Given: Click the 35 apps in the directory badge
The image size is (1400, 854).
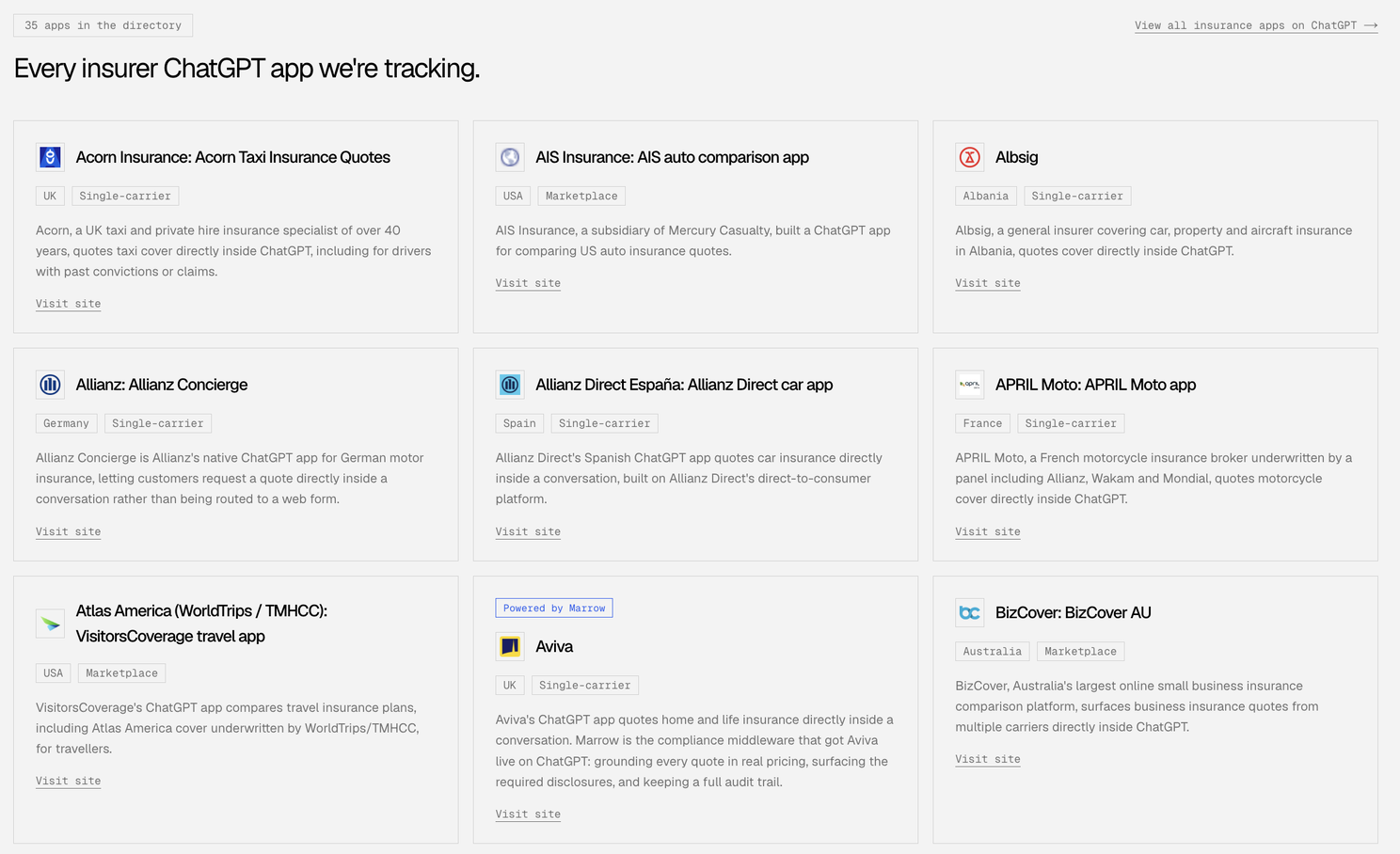Looking at the screenshot, I should [x=103, y=25].
